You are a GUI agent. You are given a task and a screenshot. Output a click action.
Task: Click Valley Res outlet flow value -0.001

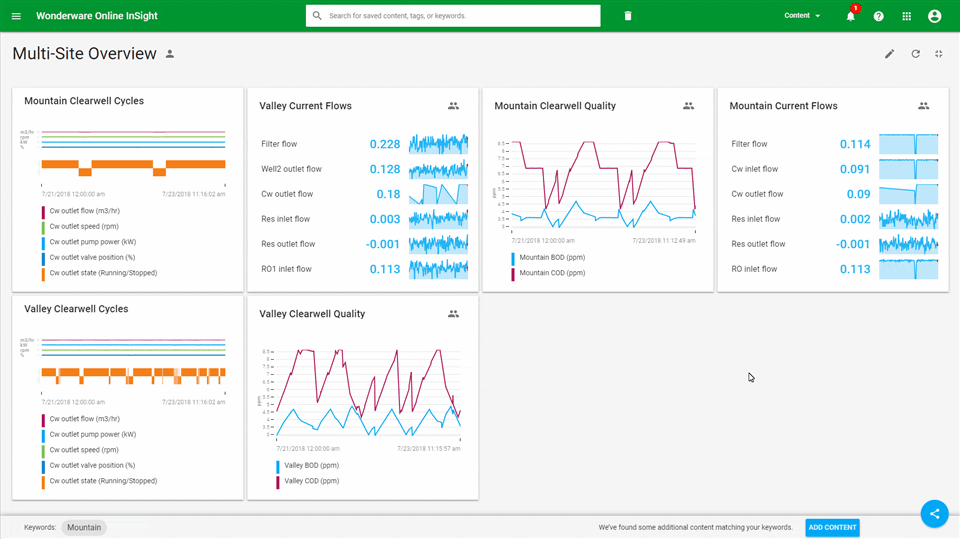point(383,244)
